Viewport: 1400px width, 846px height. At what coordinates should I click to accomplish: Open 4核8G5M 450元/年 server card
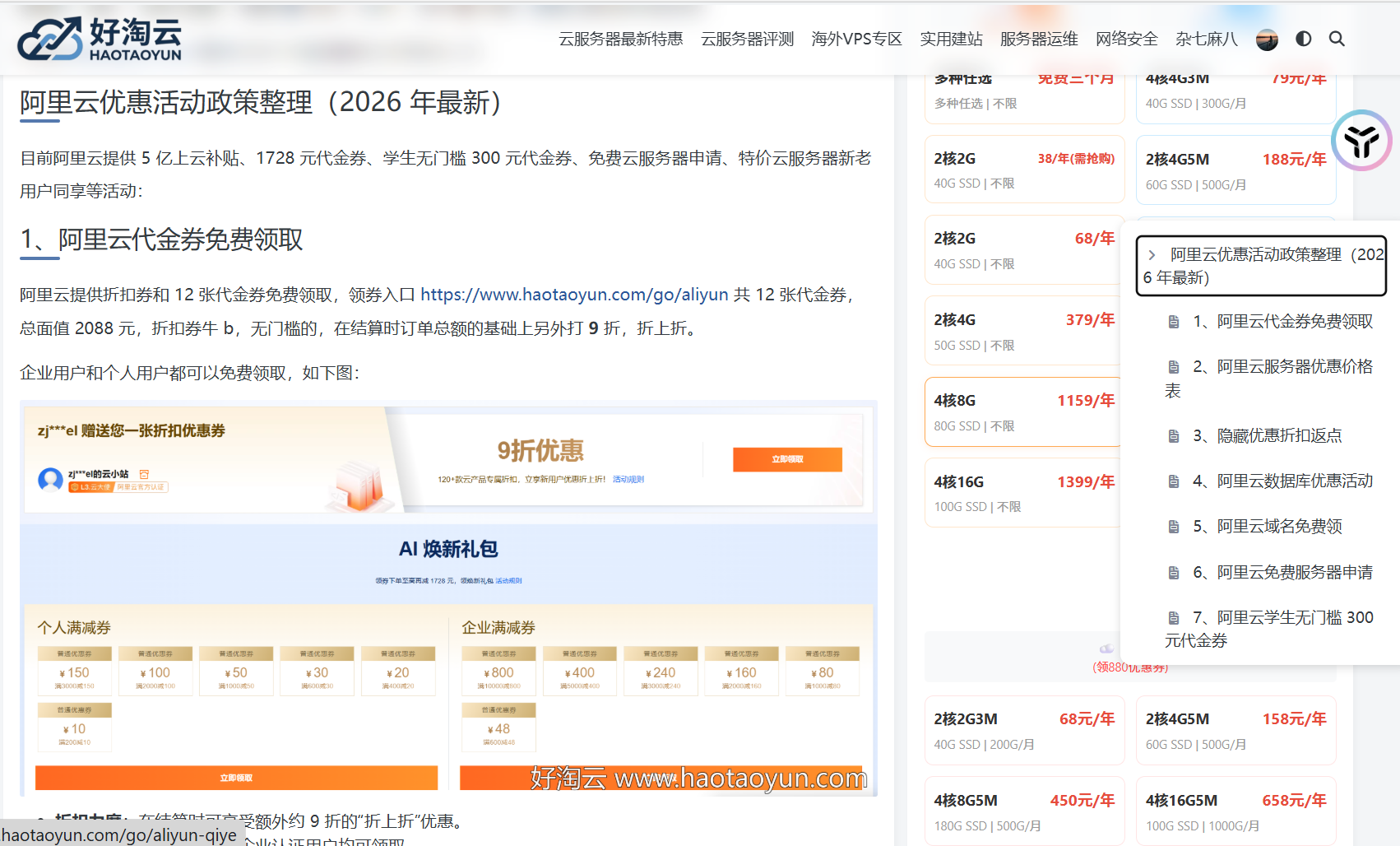tap(1024, 811)
